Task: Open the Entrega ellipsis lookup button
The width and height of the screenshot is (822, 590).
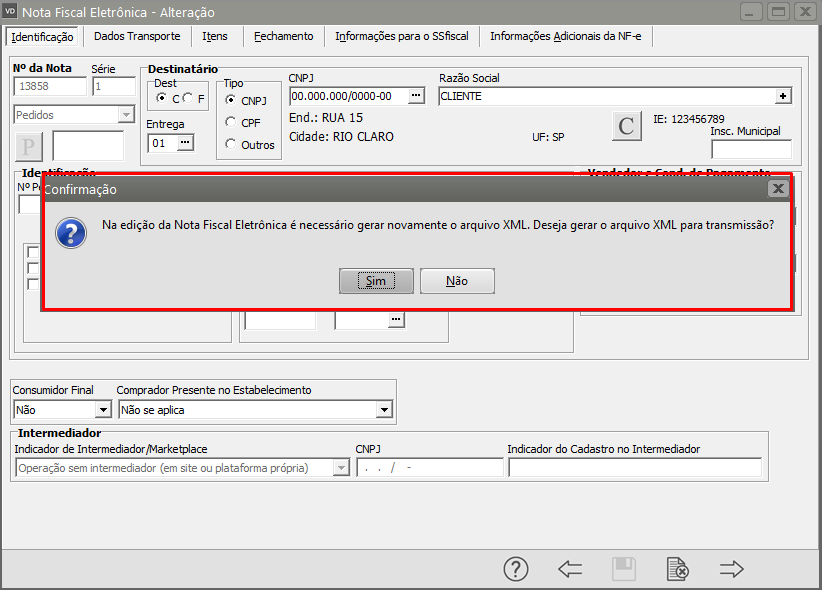Action: [x=184, y=143]
